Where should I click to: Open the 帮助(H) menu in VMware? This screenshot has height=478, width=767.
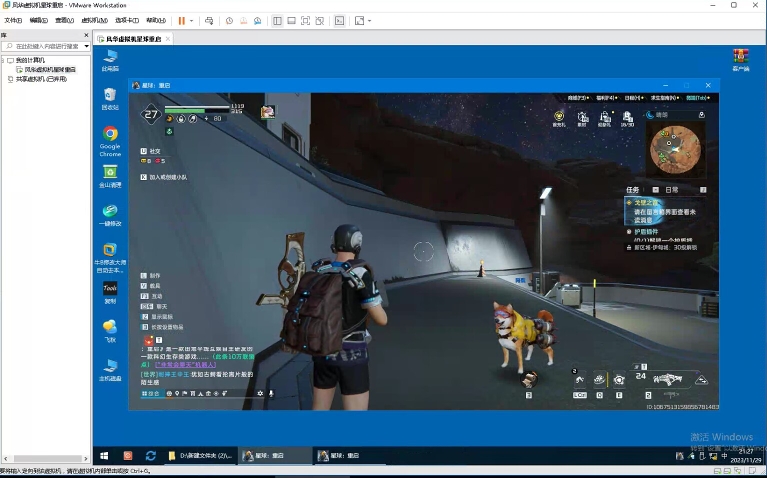click(156, 21)
